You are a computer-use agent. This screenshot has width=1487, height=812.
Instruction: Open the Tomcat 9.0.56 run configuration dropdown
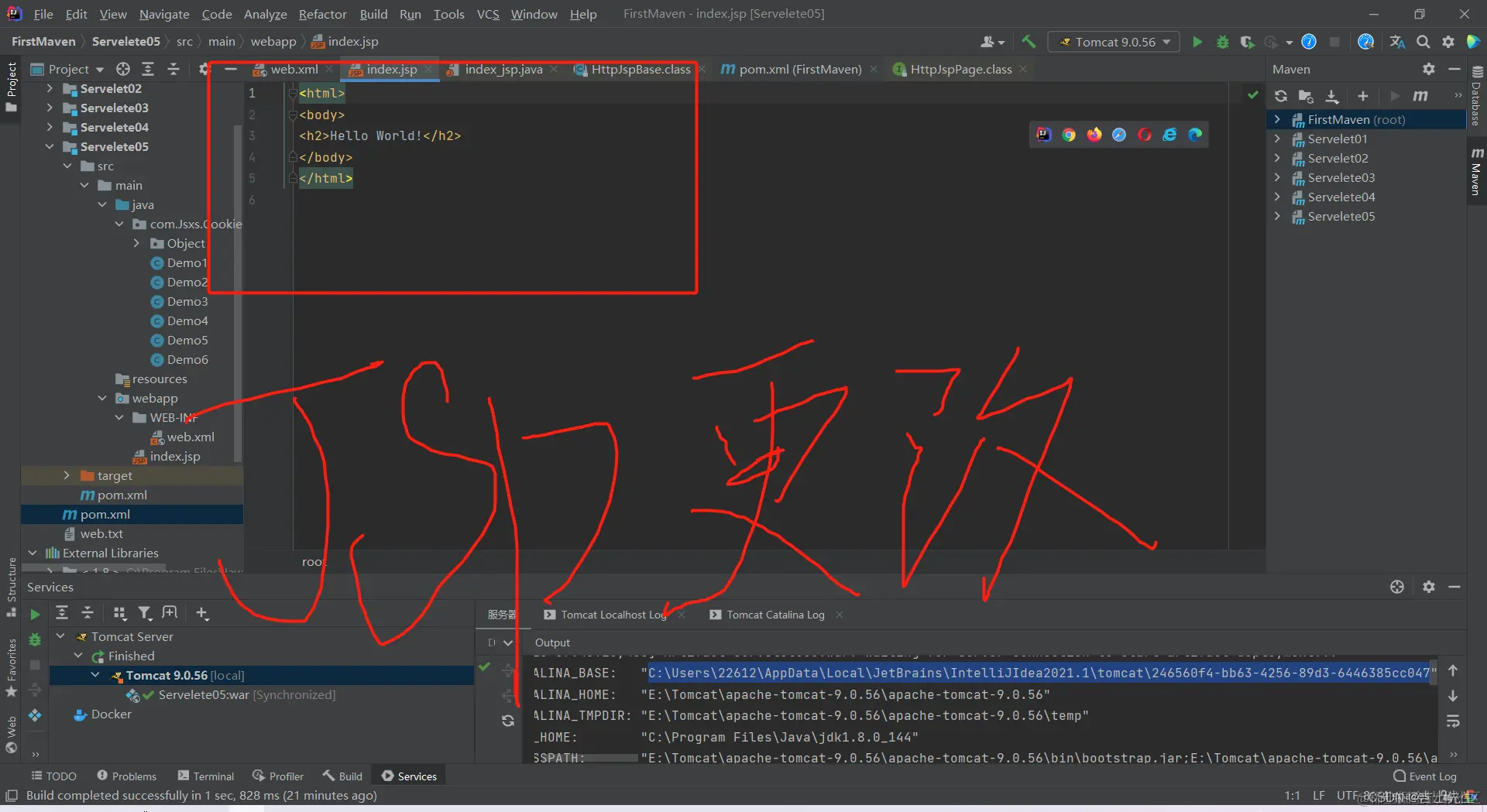tap(1166, 41)
